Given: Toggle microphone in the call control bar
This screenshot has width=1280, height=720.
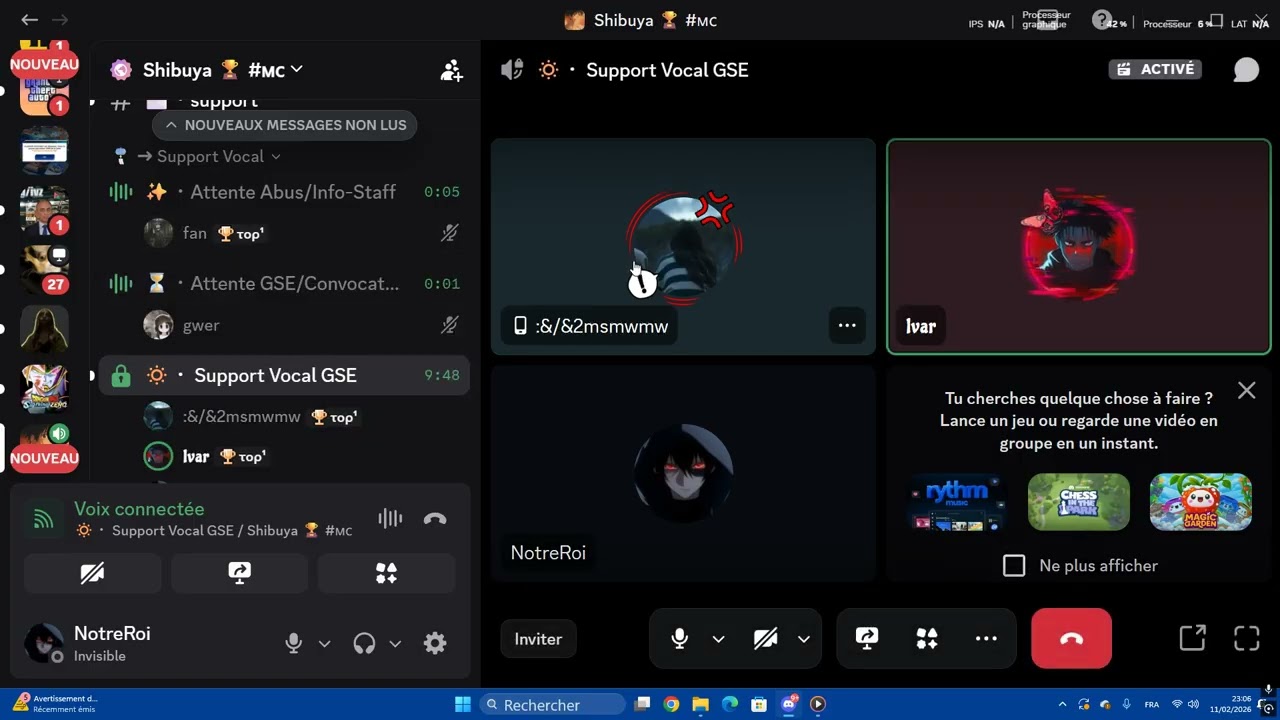Looking at the screenshot, I should click(680, 639).
